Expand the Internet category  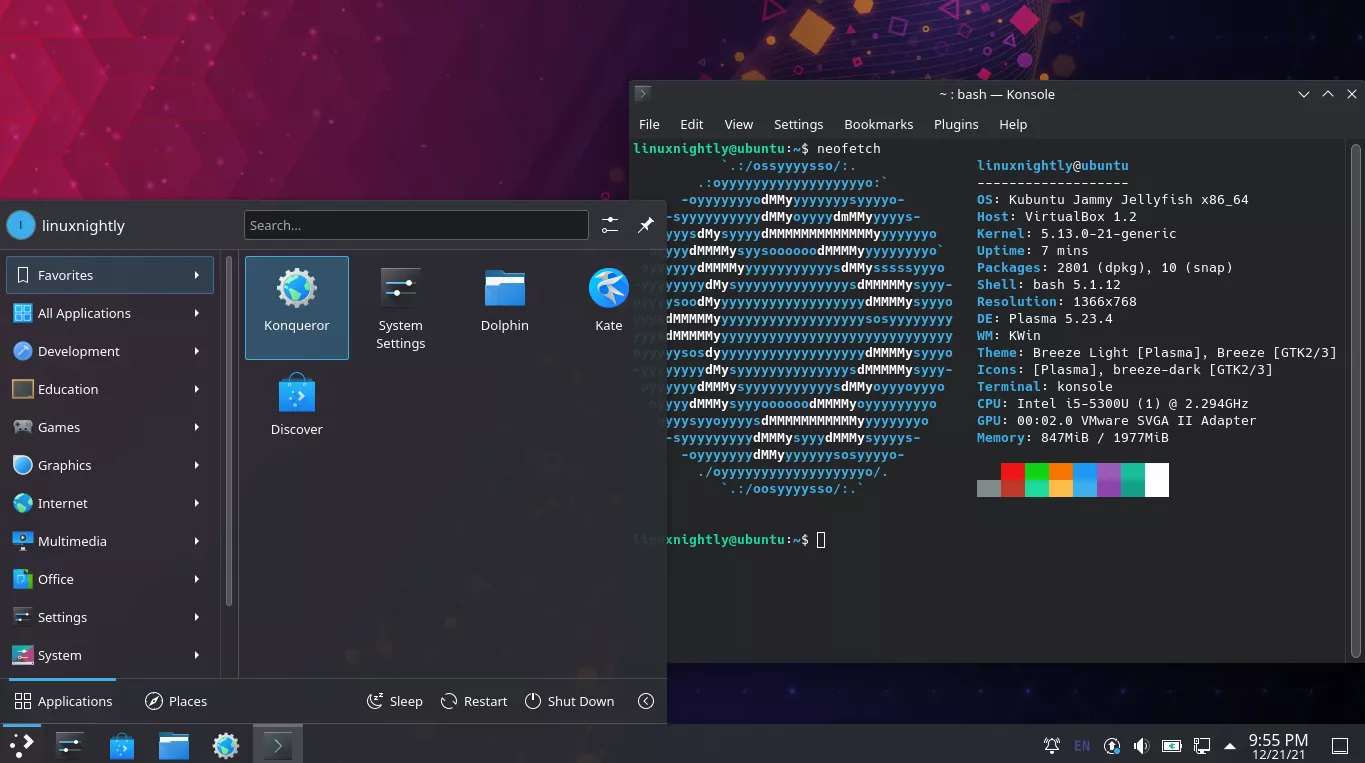tap(110, 503)
